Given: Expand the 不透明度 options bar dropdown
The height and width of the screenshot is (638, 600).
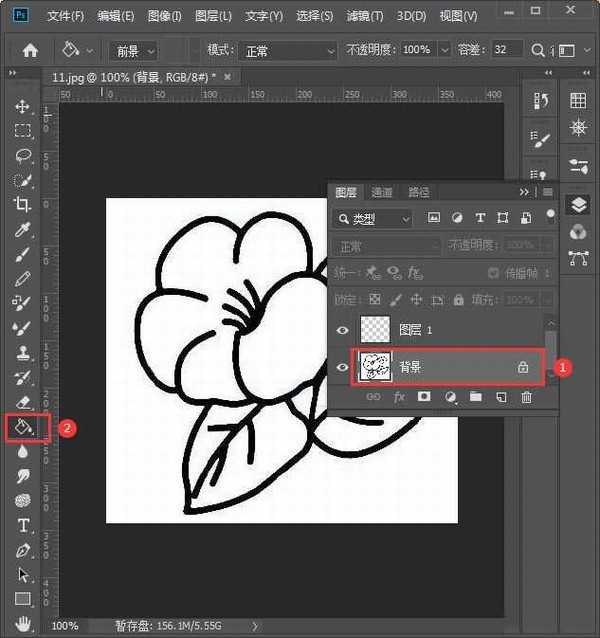Looking at the screenshot, I should (444, 50).
